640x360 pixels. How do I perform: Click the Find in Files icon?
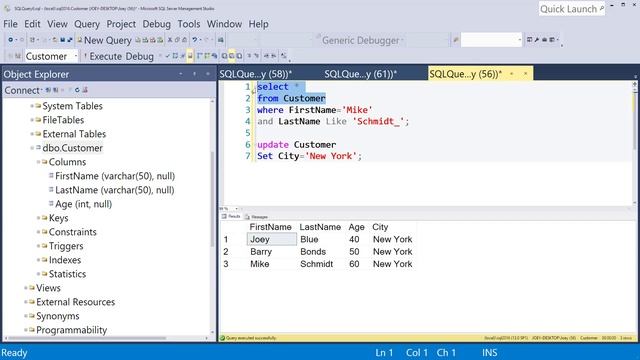tap(456, 40)
